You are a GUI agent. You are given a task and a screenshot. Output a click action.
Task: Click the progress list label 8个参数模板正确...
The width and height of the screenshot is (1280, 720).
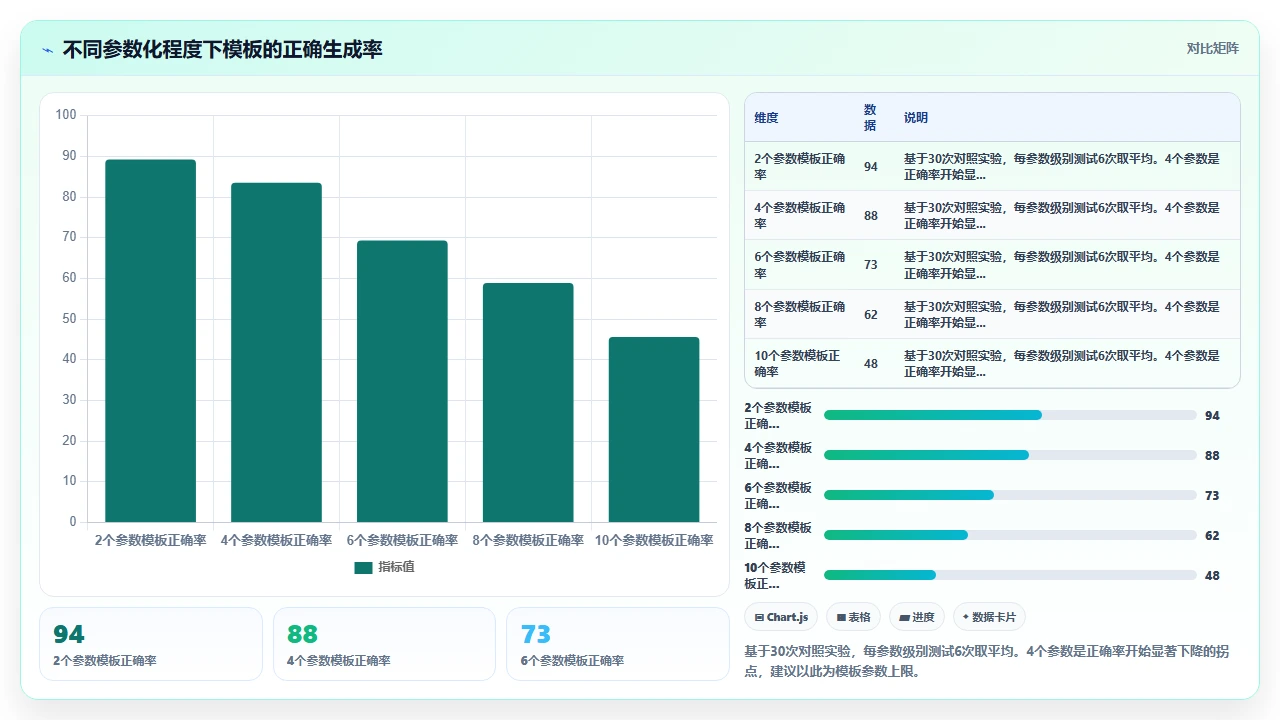778,535
